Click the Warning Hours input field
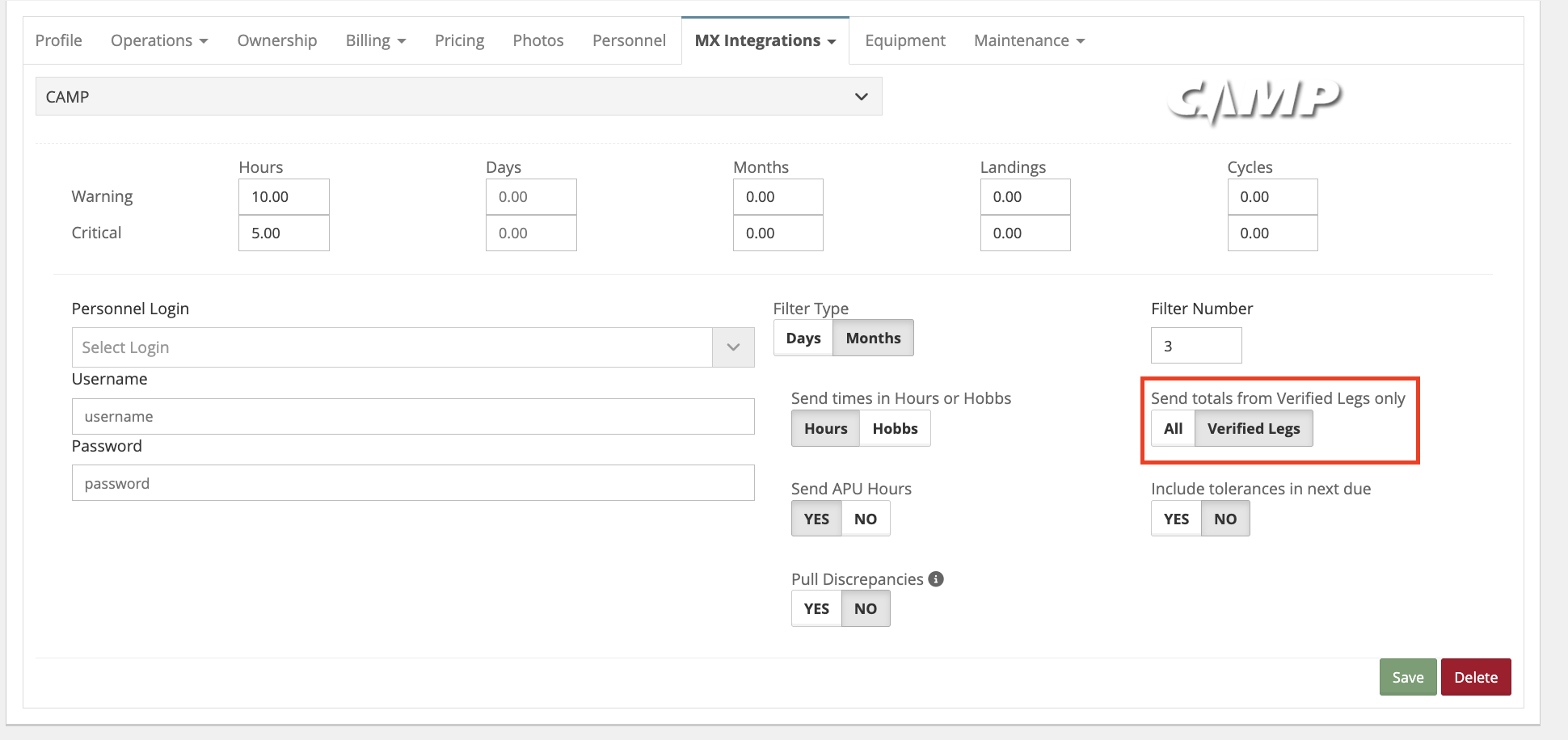Image resolution: width=1568 pixels, height=740 pixels. click(284, 197)
